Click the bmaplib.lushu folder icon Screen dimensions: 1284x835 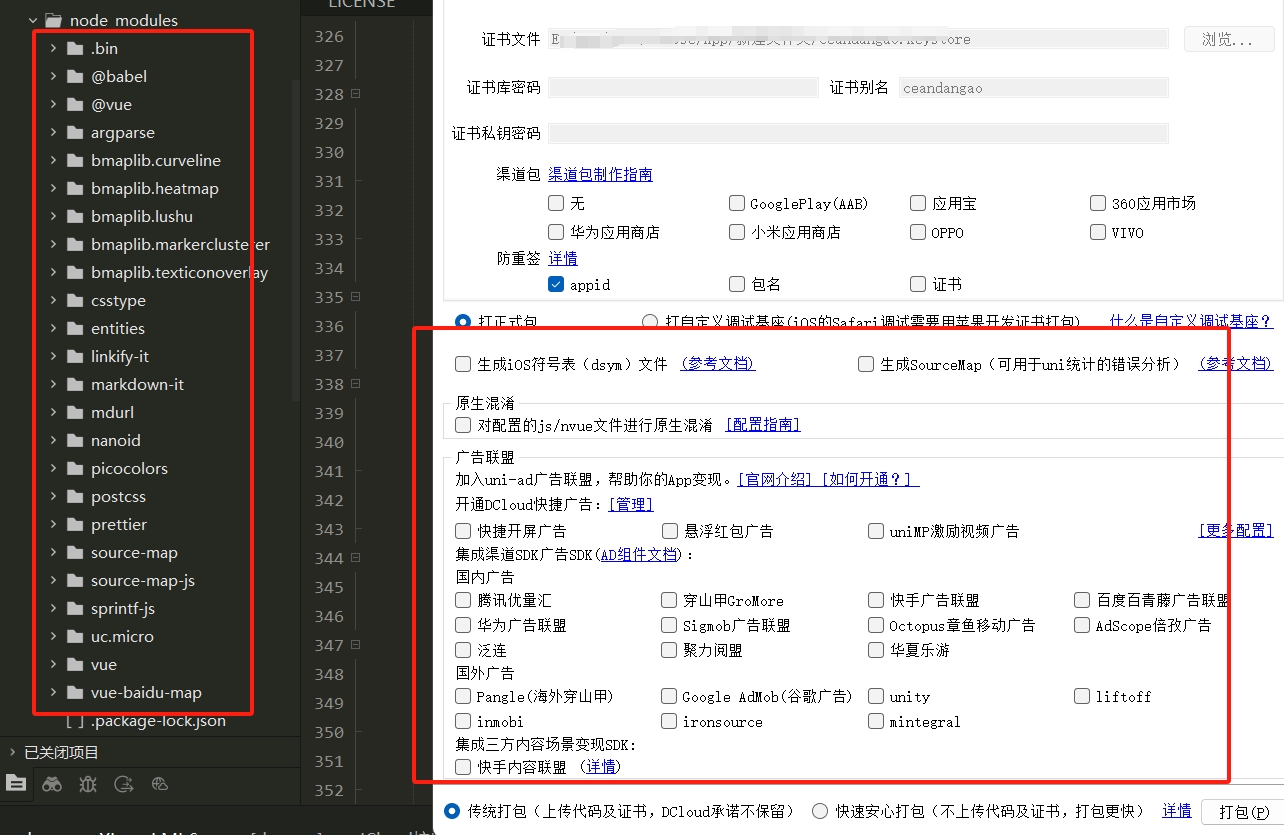point(74,216)
